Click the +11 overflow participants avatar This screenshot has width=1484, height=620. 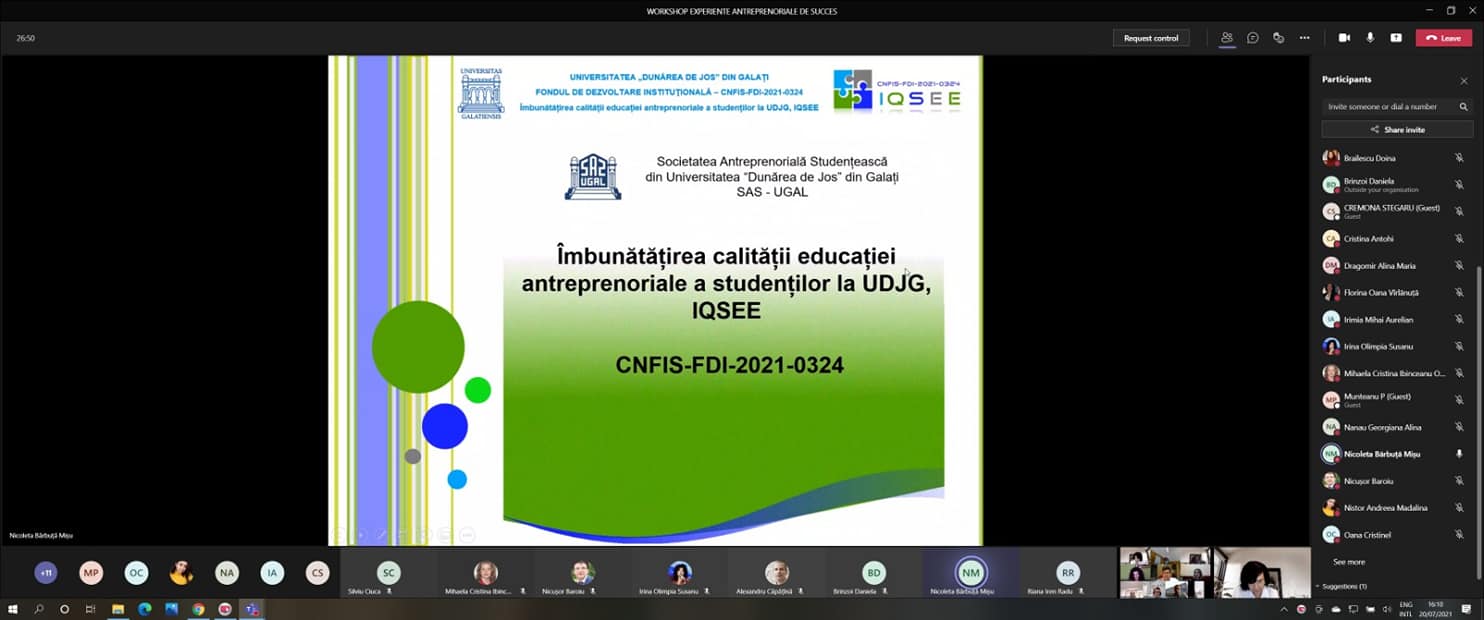coord(46,573)
